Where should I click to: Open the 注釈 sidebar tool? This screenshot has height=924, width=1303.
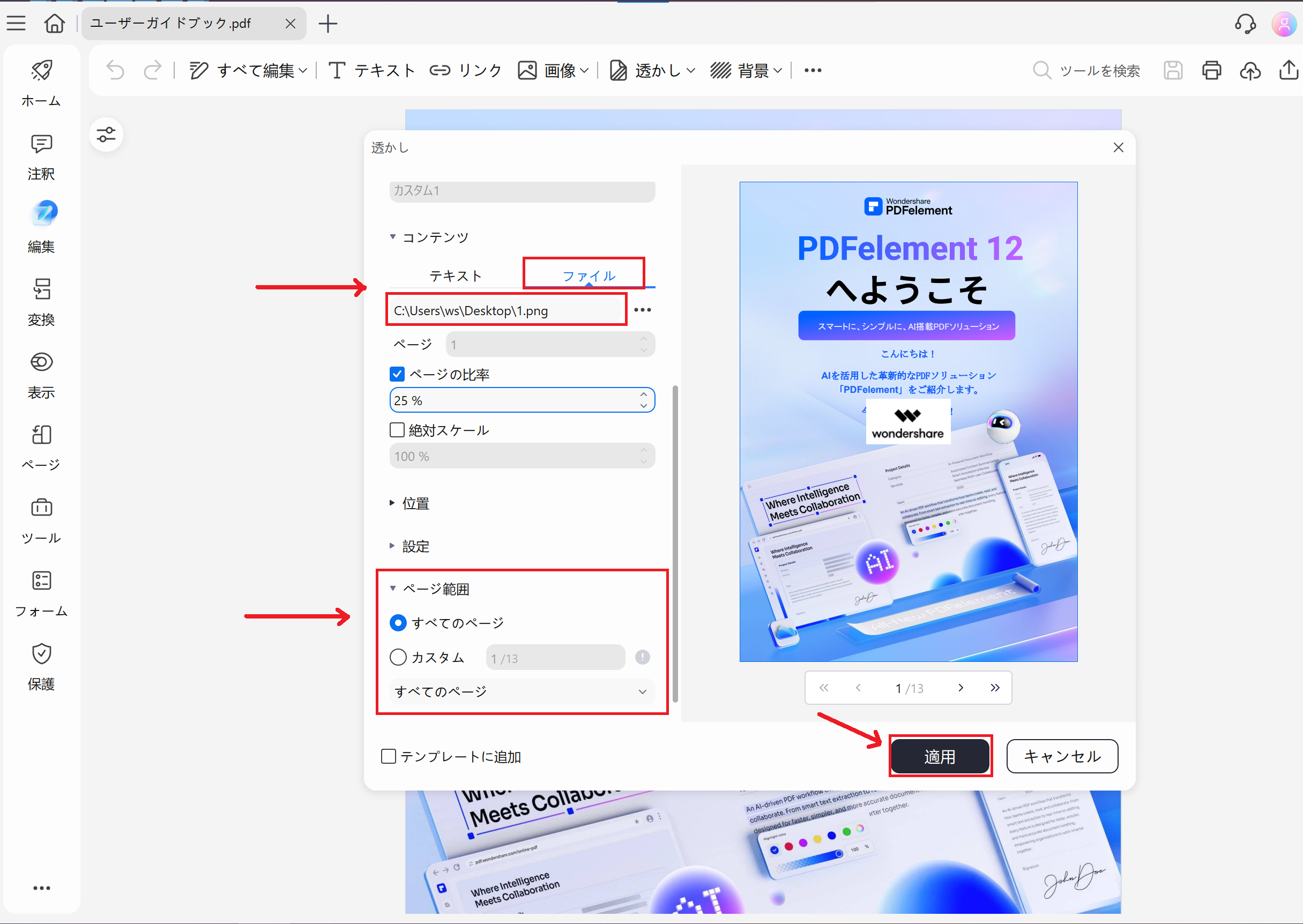pyautogui.click(x=41, y=157)
